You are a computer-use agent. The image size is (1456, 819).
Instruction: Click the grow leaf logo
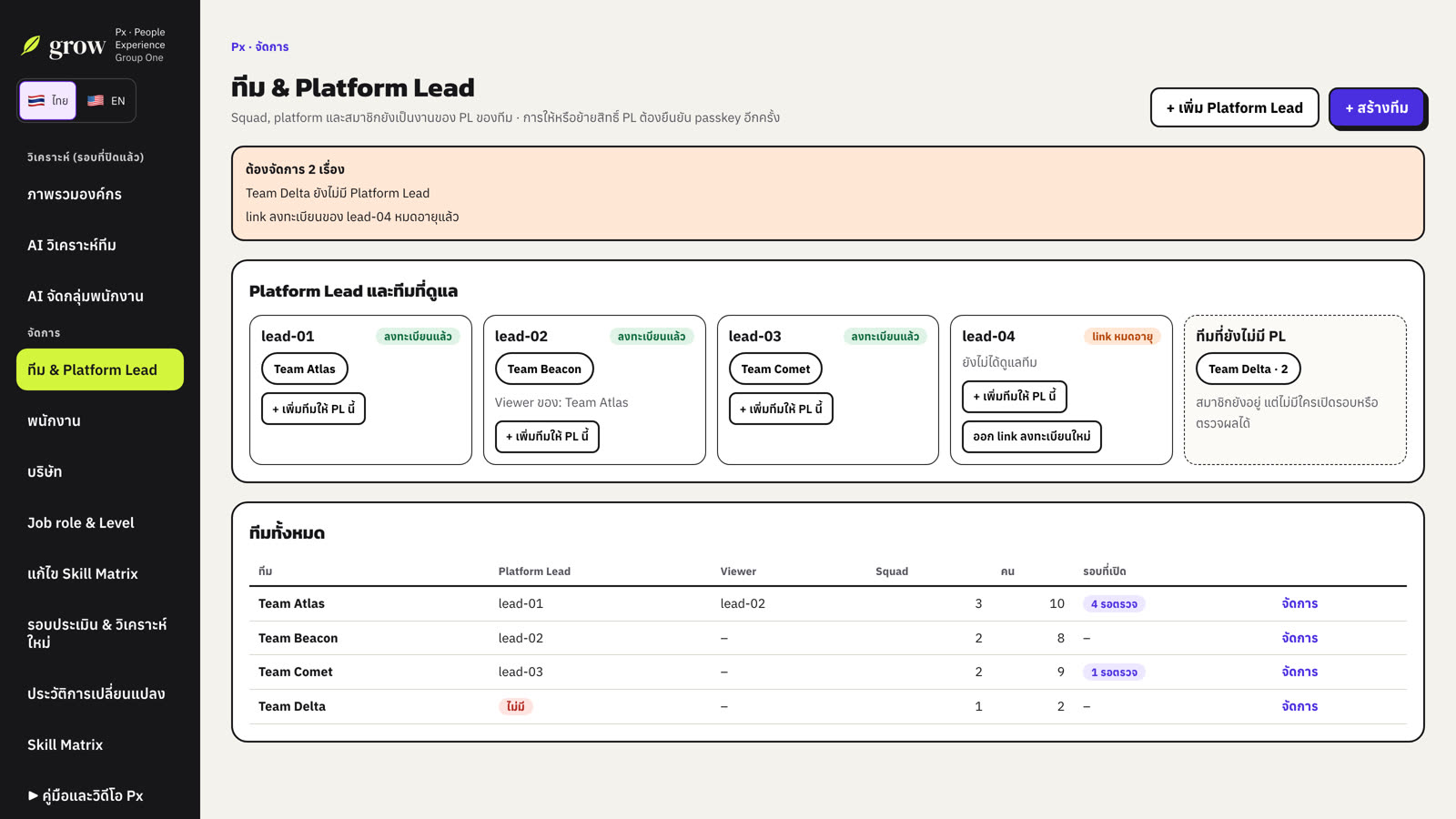point(31,45)
